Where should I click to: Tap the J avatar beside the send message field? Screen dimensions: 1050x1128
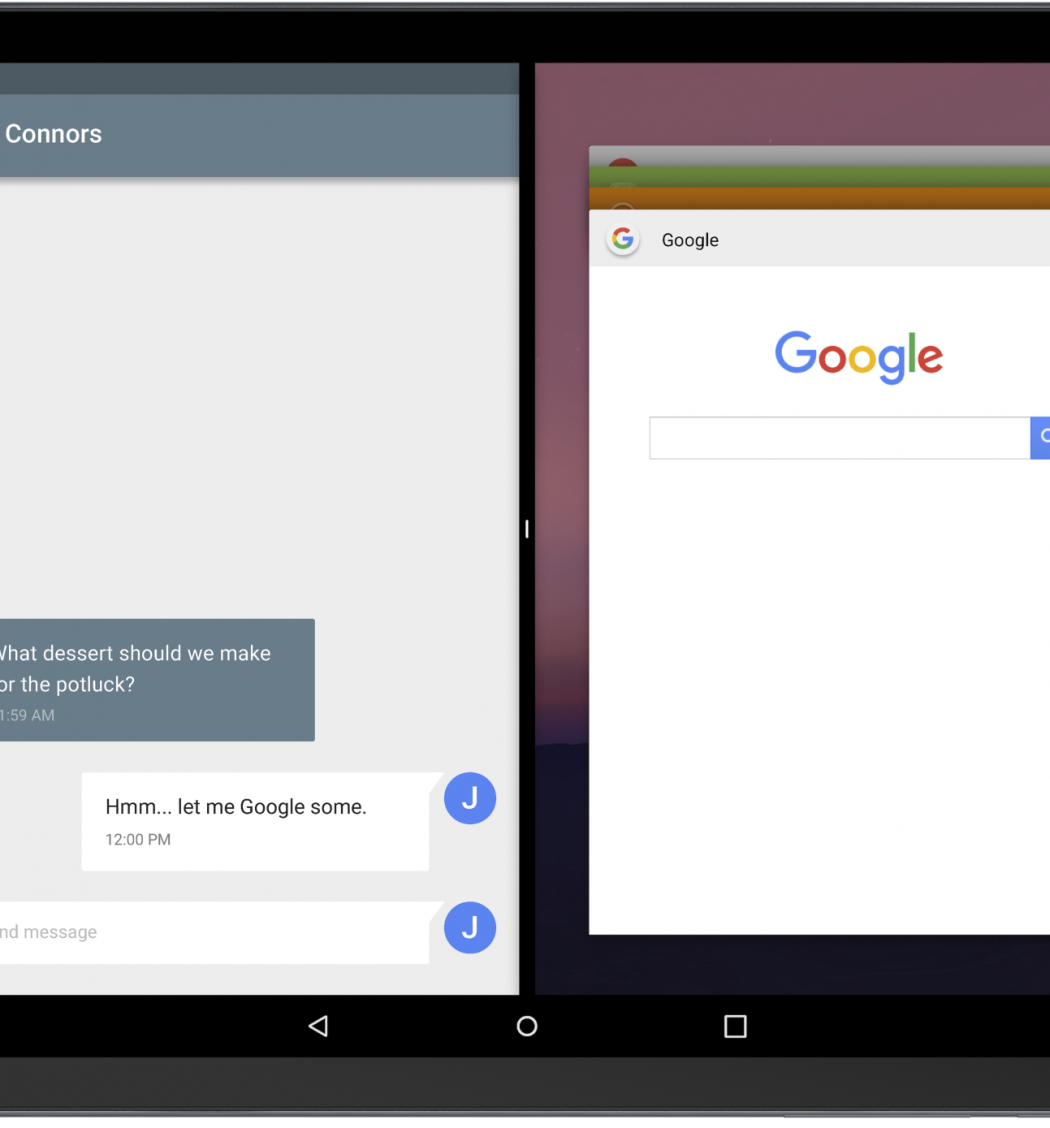(470, 928)
